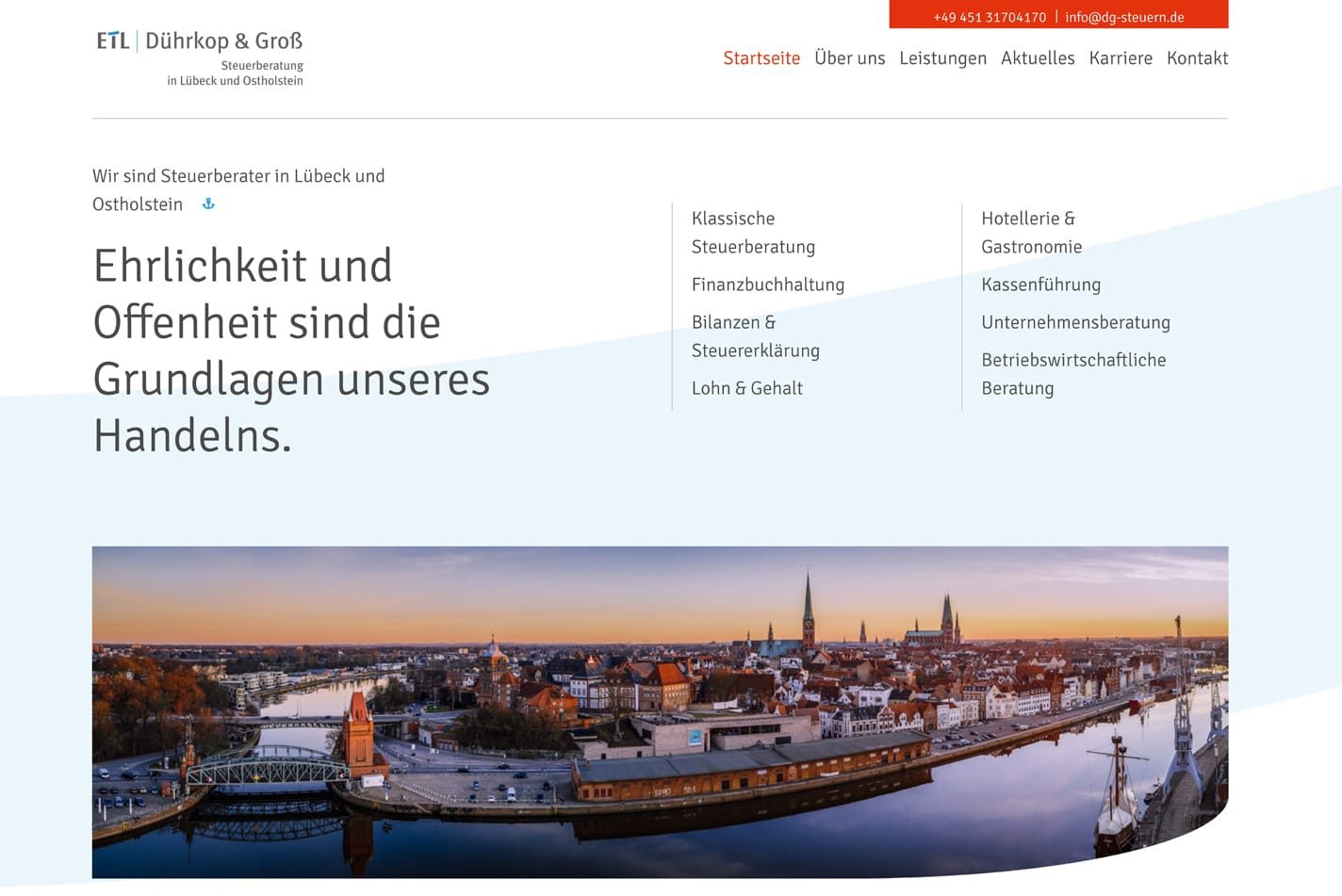Open the Über uns page

(x=849, y=58)
